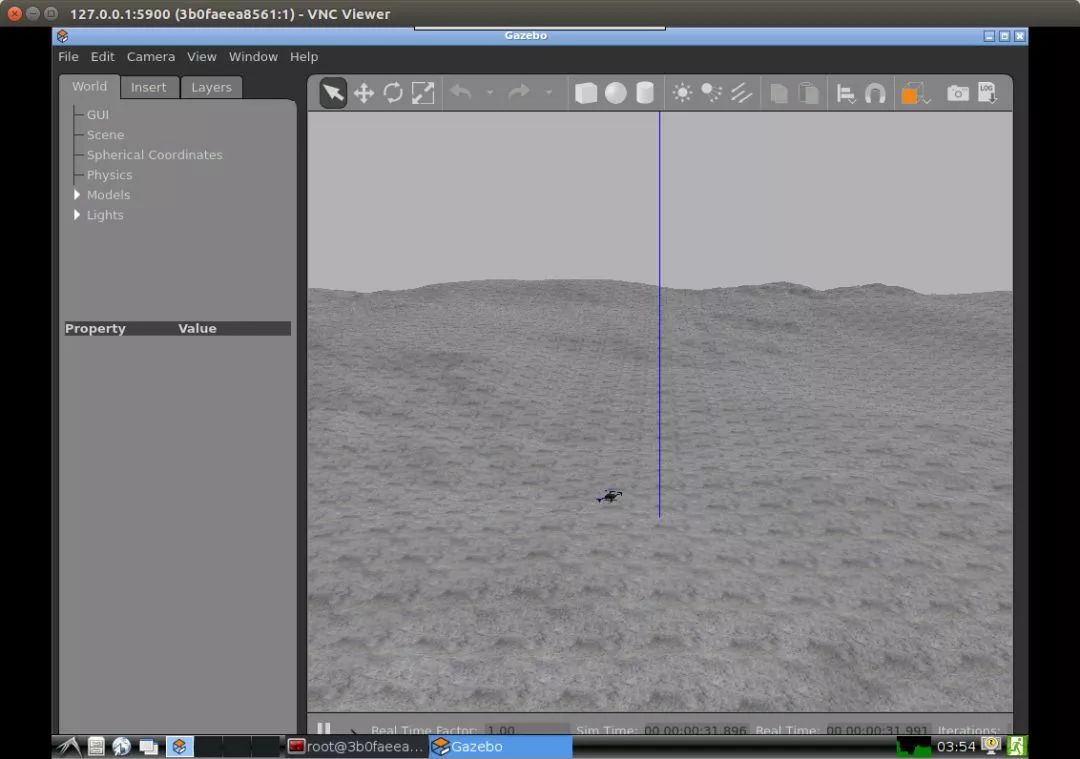Open the Camera menu

tap(150, 57)
